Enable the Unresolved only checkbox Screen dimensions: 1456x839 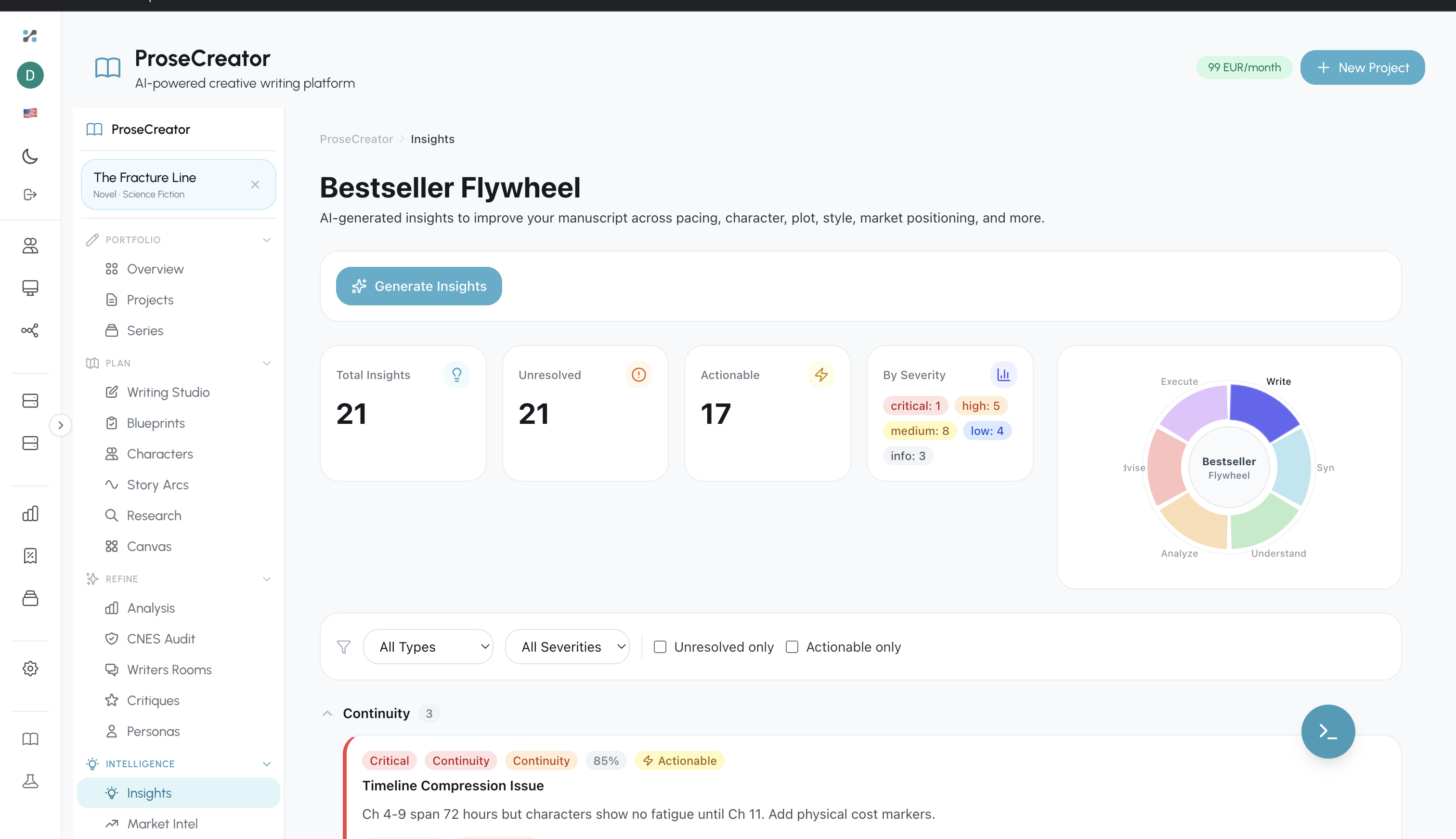[x=660, y=646]
